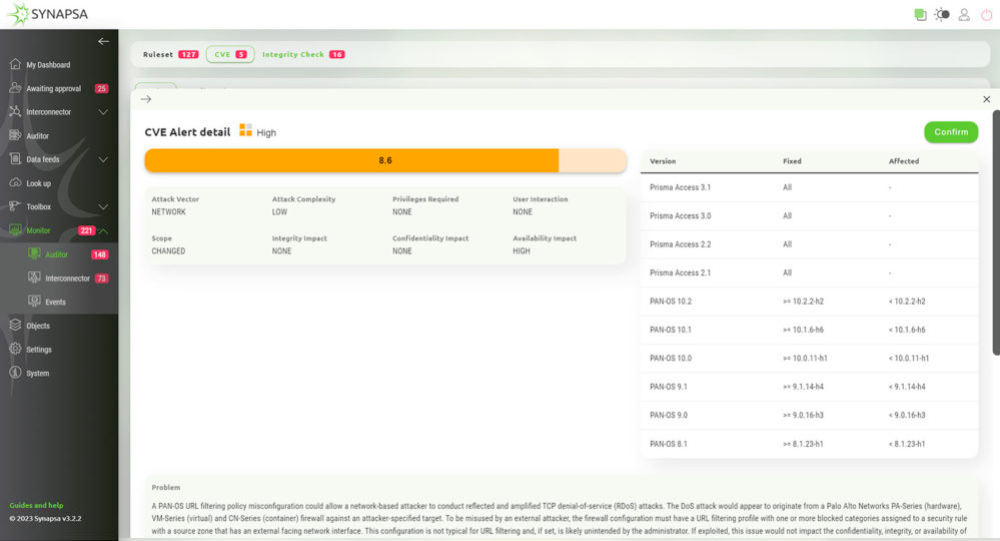
Task: Open Awaiting approval page
Action: pos(54,89)
